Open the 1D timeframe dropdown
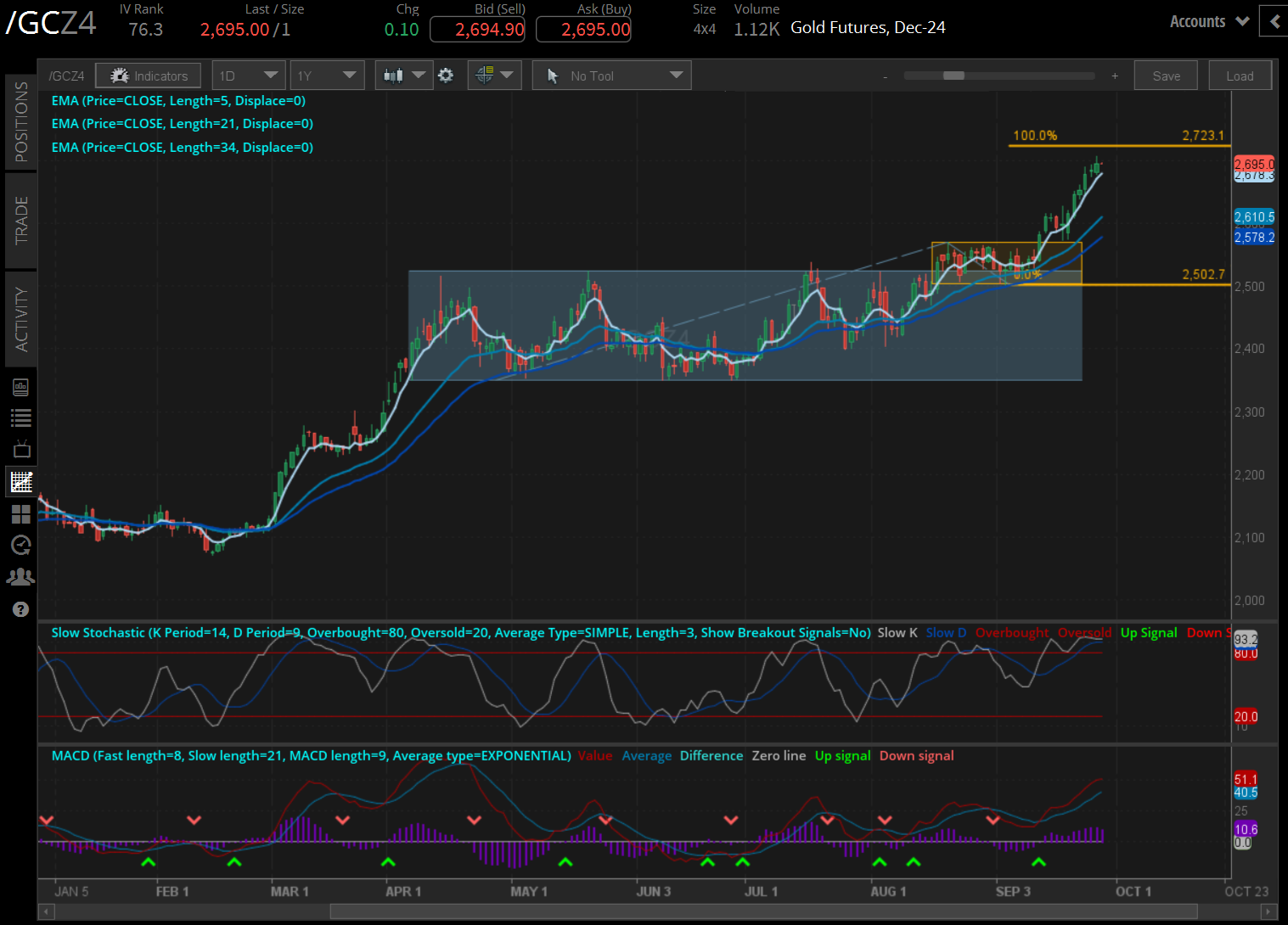Viewport: 1288px width, 925px height. pyautogui.click(x=248, y=75)
